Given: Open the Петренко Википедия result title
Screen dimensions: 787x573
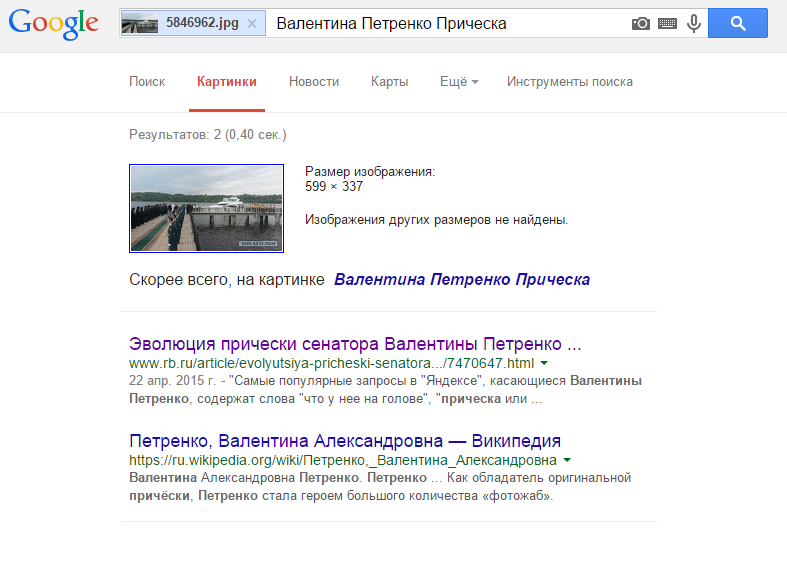Looking at the screenshot, I should point(345,441).
